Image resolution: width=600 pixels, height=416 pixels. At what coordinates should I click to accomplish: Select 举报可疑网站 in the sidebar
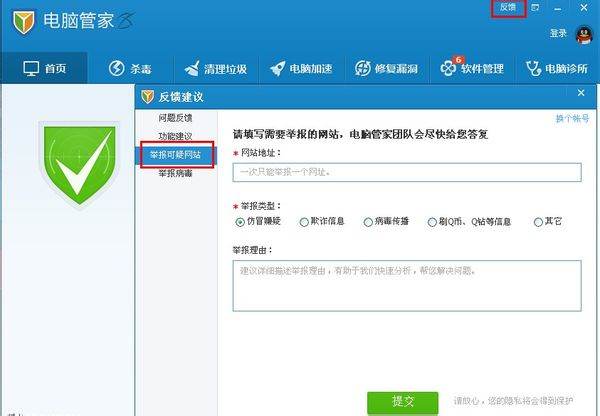pos(175,155)
